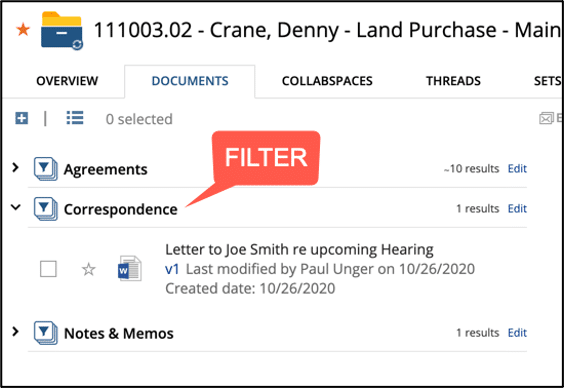This screenshot has height=389, width=564.
Task: Click the workspace folder icon in header
Action: (x=62, y=31)
